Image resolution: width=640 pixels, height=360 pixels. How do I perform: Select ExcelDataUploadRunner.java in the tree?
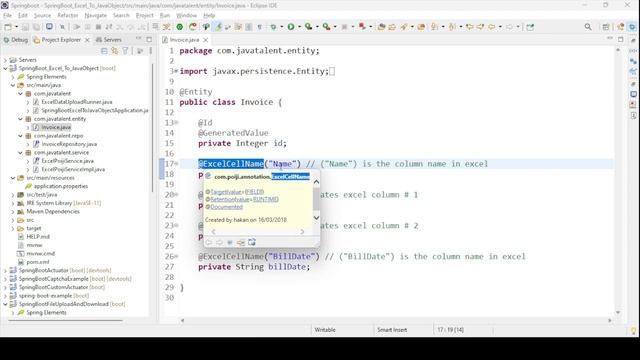pyautogui.click(x=77, y=102)
